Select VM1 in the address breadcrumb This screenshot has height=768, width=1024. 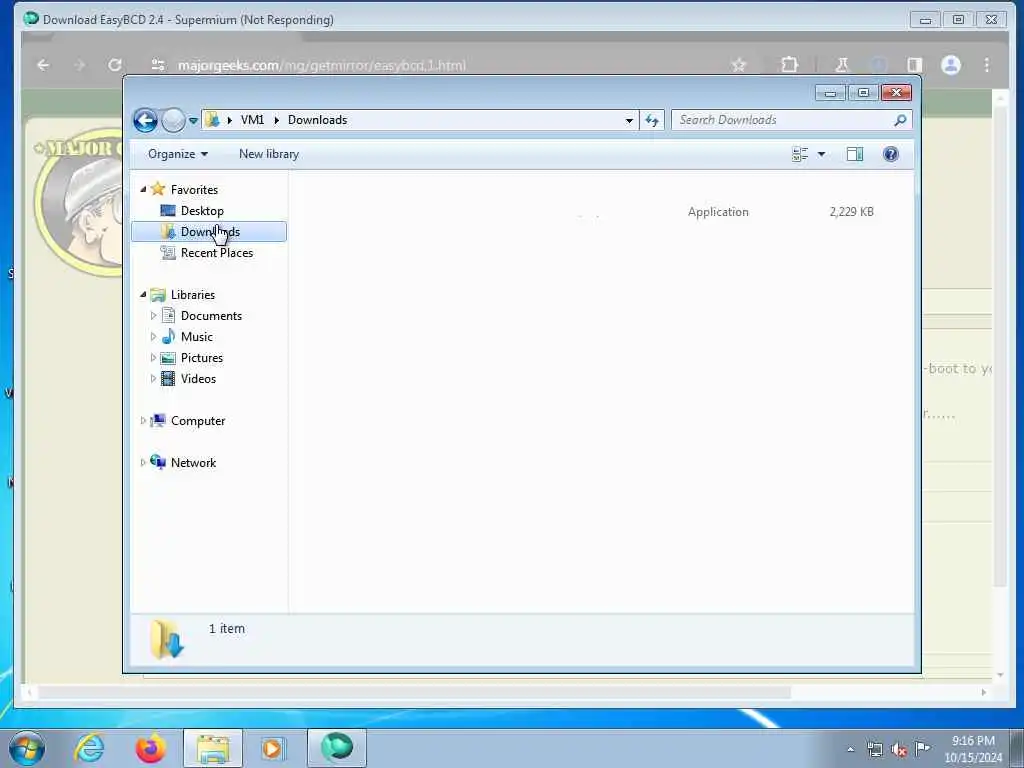point(252,120)
